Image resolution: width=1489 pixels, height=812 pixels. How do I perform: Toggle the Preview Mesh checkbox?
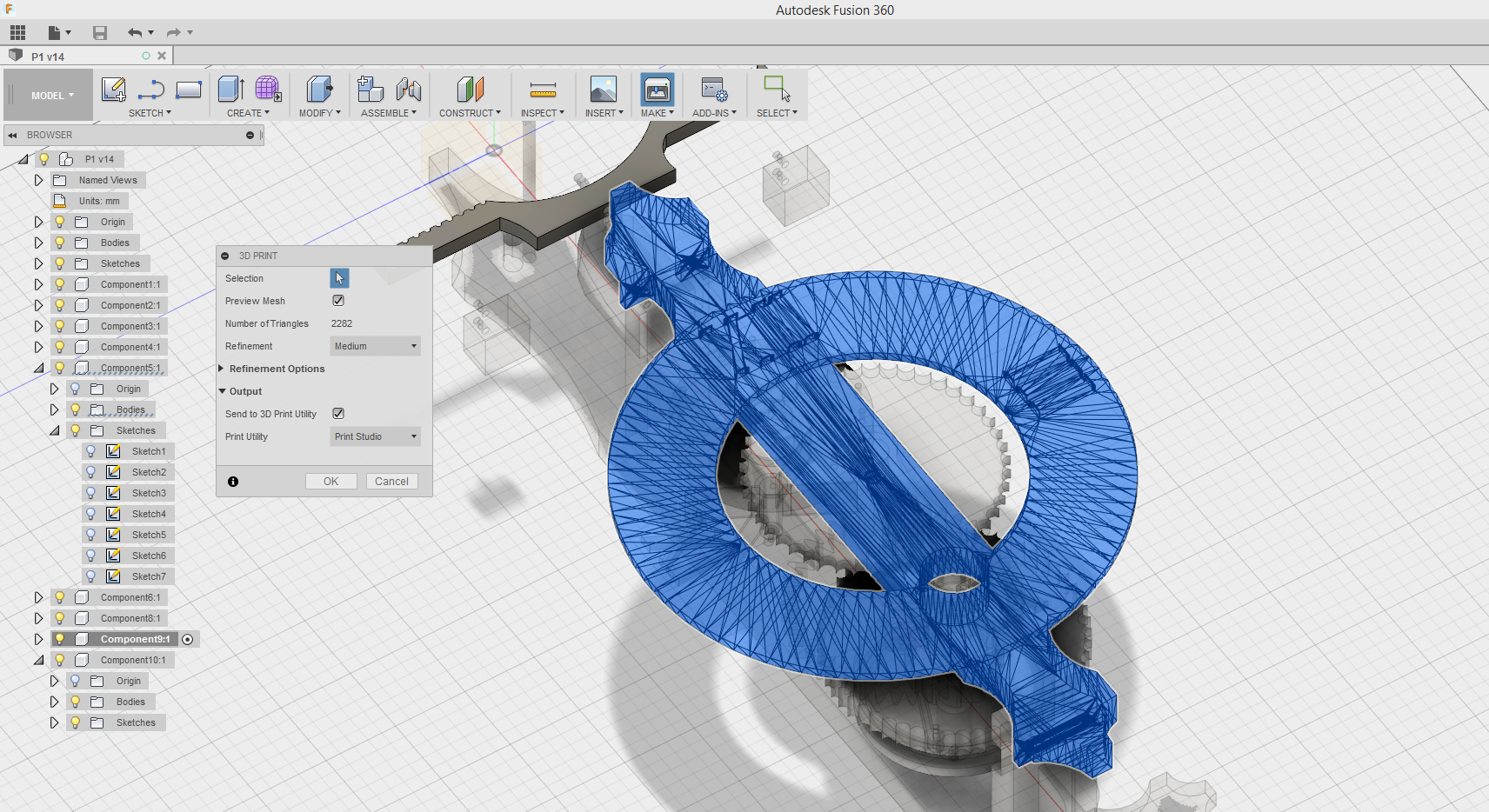pyautogui.click(x=338, y=301)
